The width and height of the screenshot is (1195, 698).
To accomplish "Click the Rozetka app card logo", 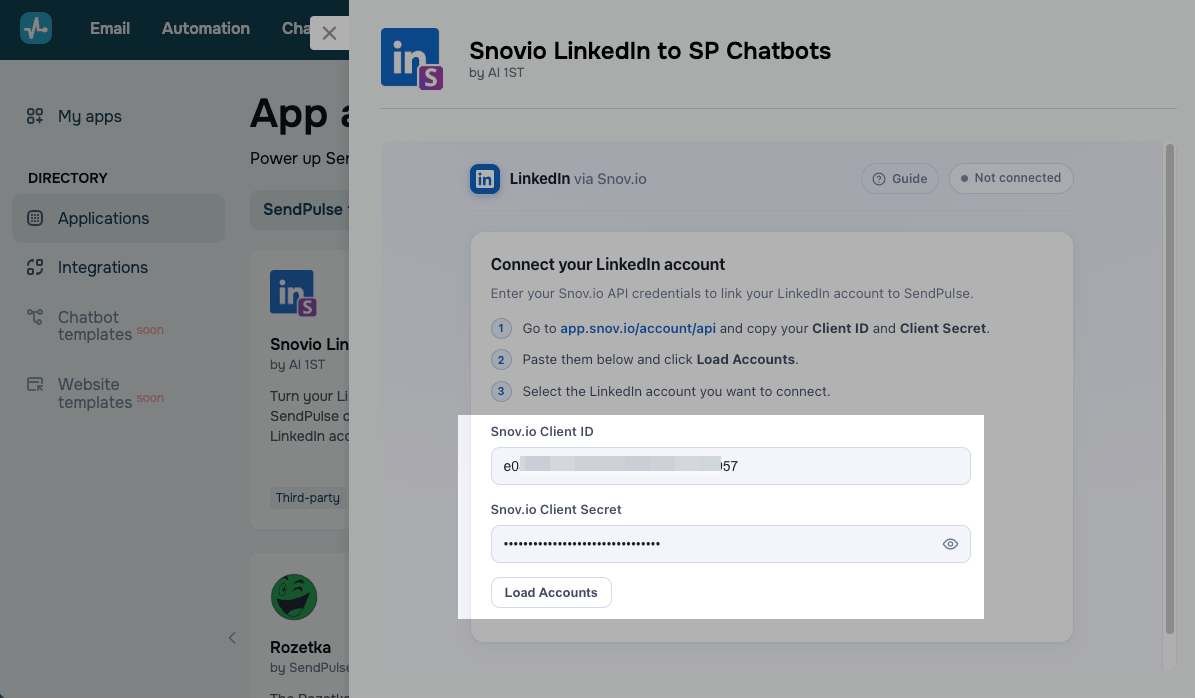I will coord(293,597).
